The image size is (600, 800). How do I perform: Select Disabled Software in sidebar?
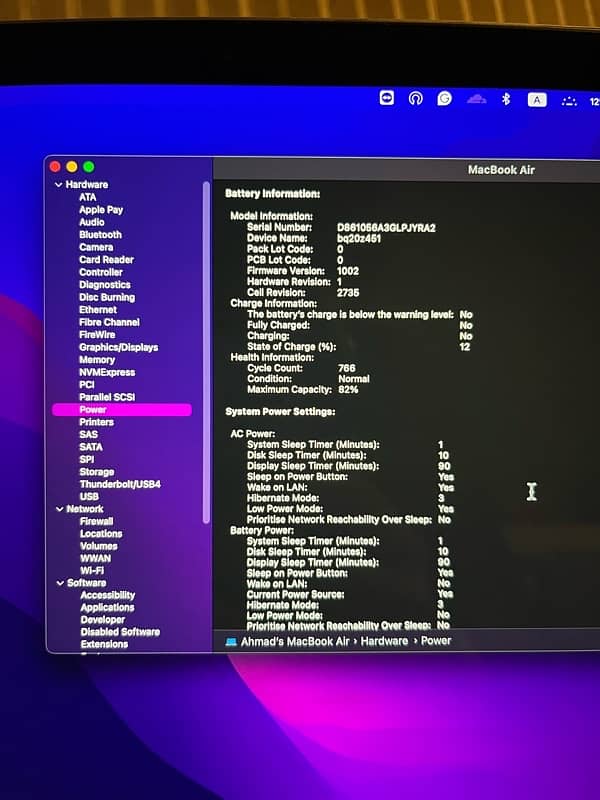120,632
